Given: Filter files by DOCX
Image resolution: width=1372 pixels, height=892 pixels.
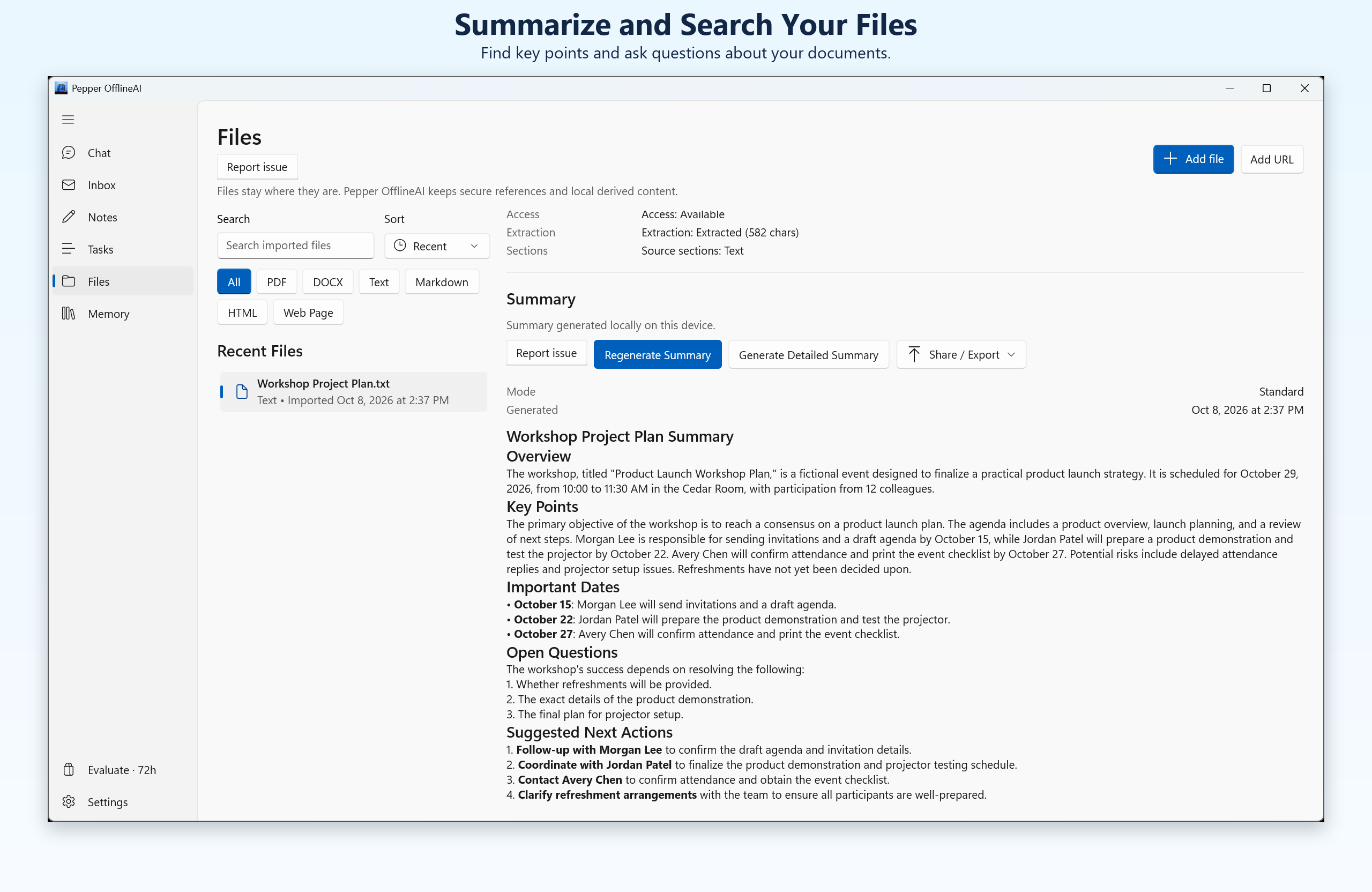Looking at the screenshot, I should coord(328,282).
